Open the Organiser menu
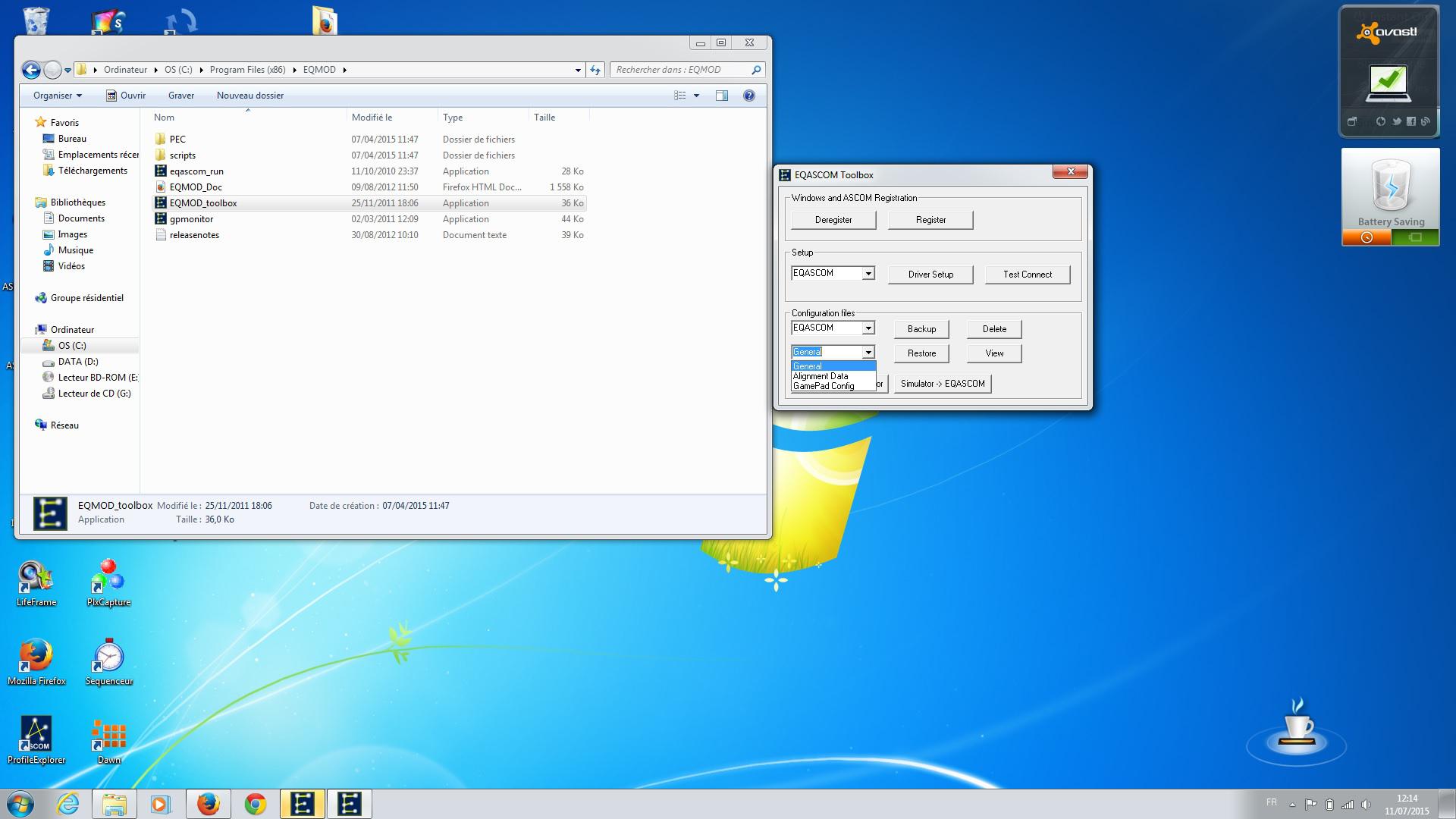 pos(57,96)
